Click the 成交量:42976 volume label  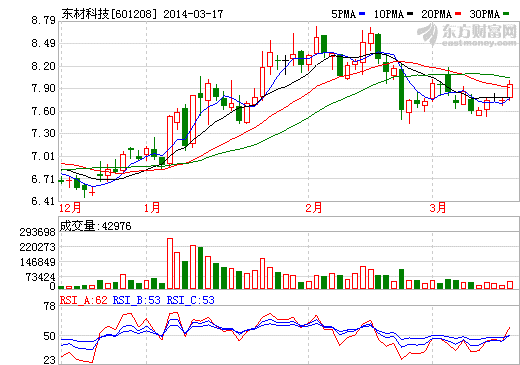(x=95, y=226)
